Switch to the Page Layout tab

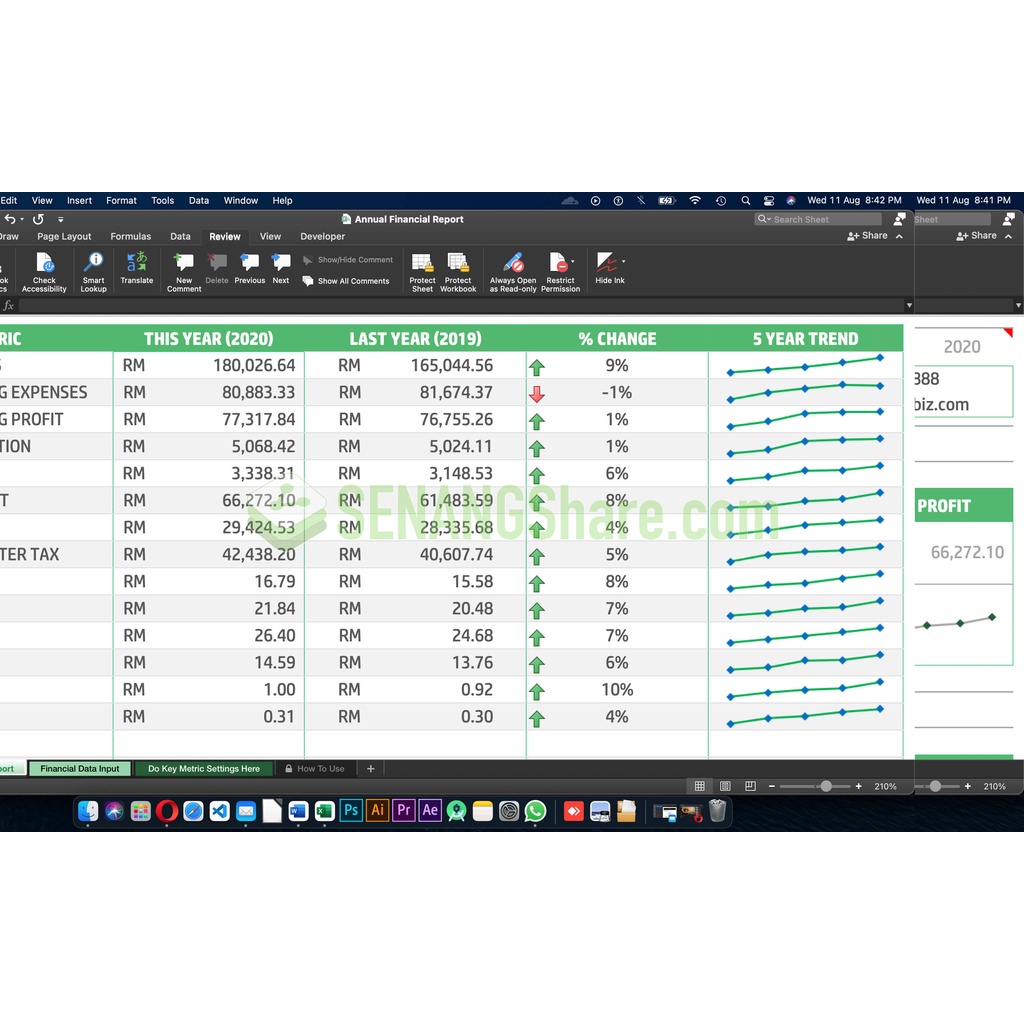coord(64,236)
